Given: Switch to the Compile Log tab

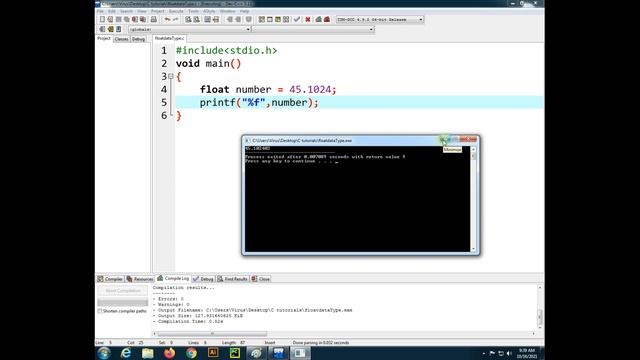Looking at the screenshot, I should [x=173, y=278].
